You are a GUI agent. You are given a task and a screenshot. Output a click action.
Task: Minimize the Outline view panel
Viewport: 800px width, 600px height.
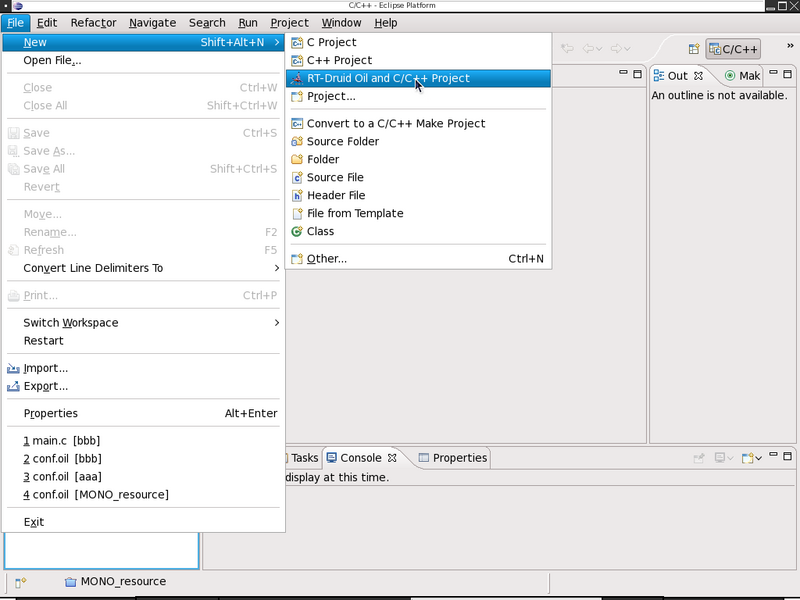(x=773, y=73)
